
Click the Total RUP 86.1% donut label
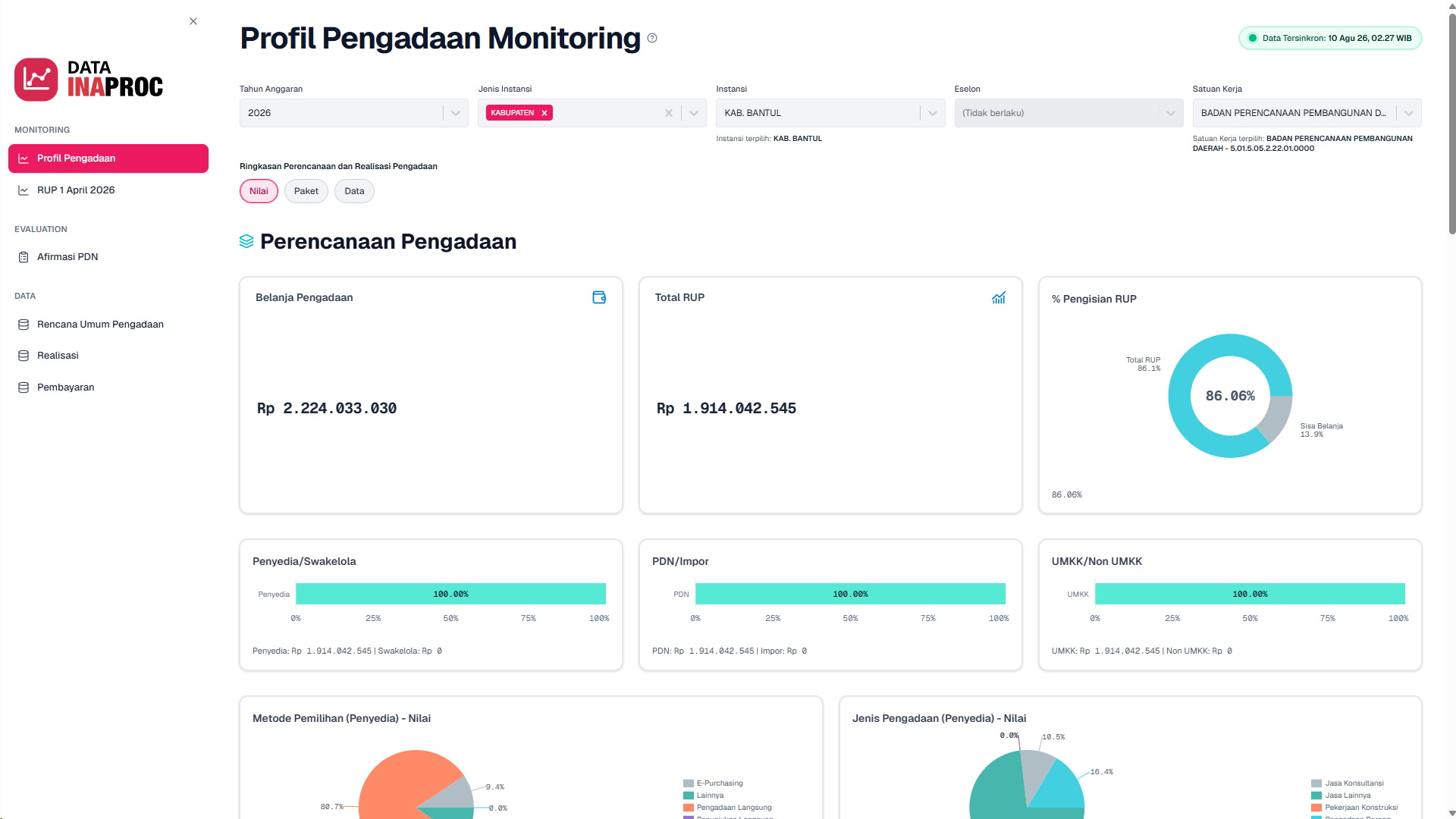[1143, 364]
